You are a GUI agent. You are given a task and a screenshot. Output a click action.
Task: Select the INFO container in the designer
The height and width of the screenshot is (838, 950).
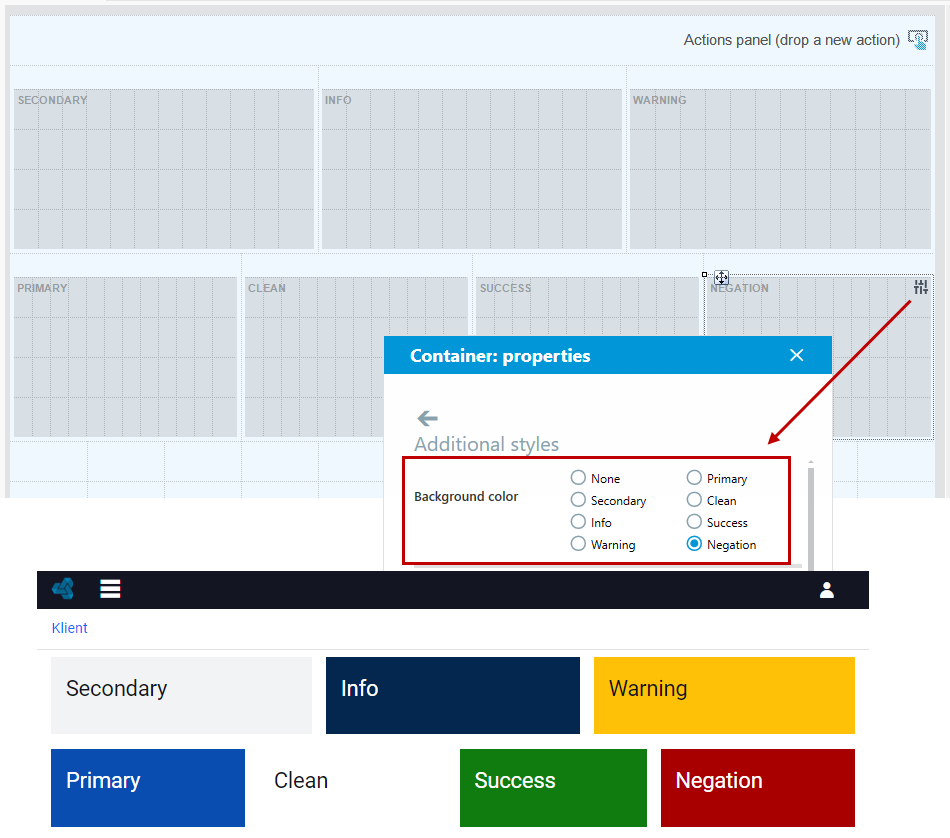coord(471,169)
